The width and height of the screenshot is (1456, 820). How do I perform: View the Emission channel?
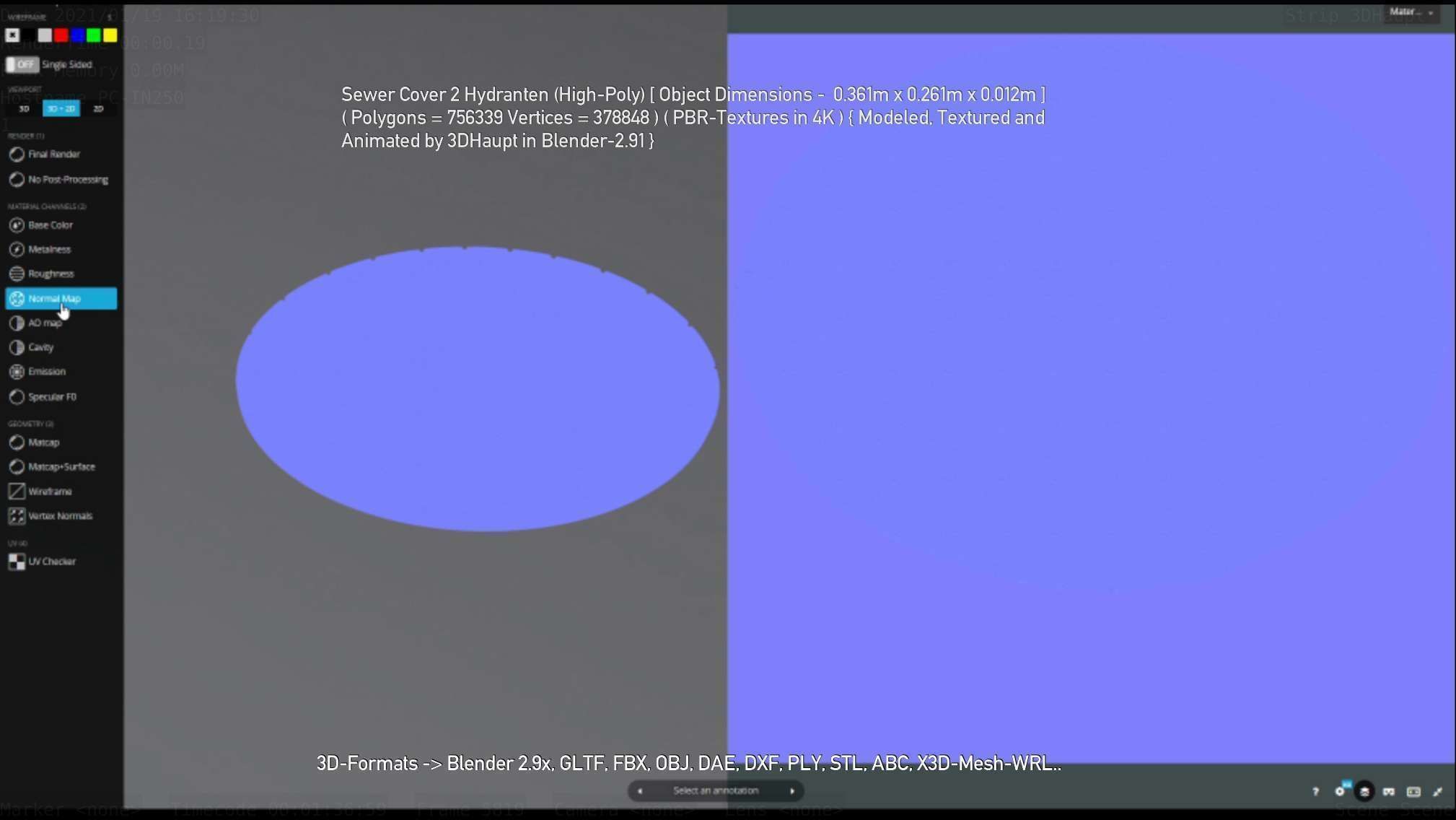pos(46,372)
